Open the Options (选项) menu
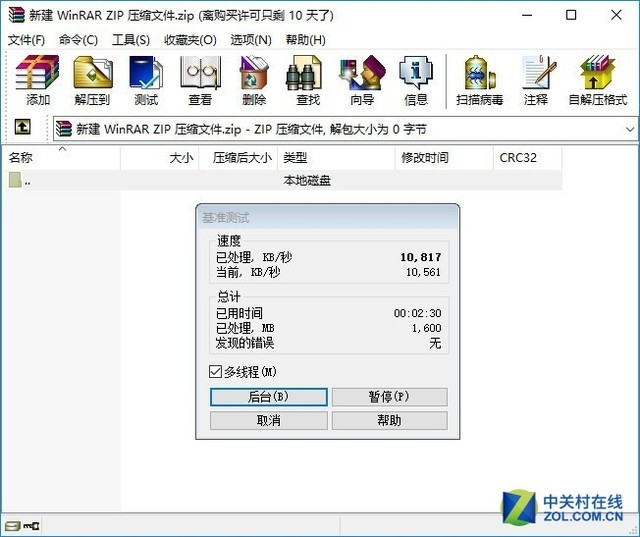The width and height of the screenshot is (640, 537). [251, 40]
